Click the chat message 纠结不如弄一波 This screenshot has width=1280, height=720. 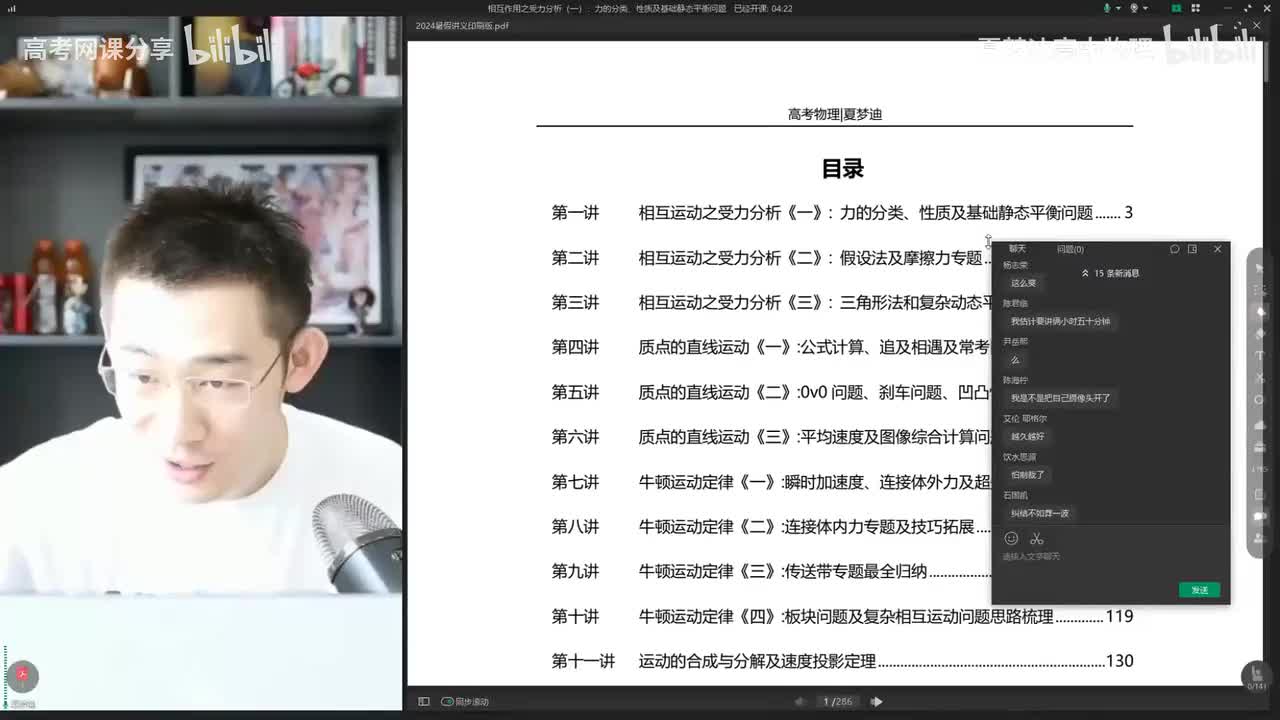pos(1040,513)
